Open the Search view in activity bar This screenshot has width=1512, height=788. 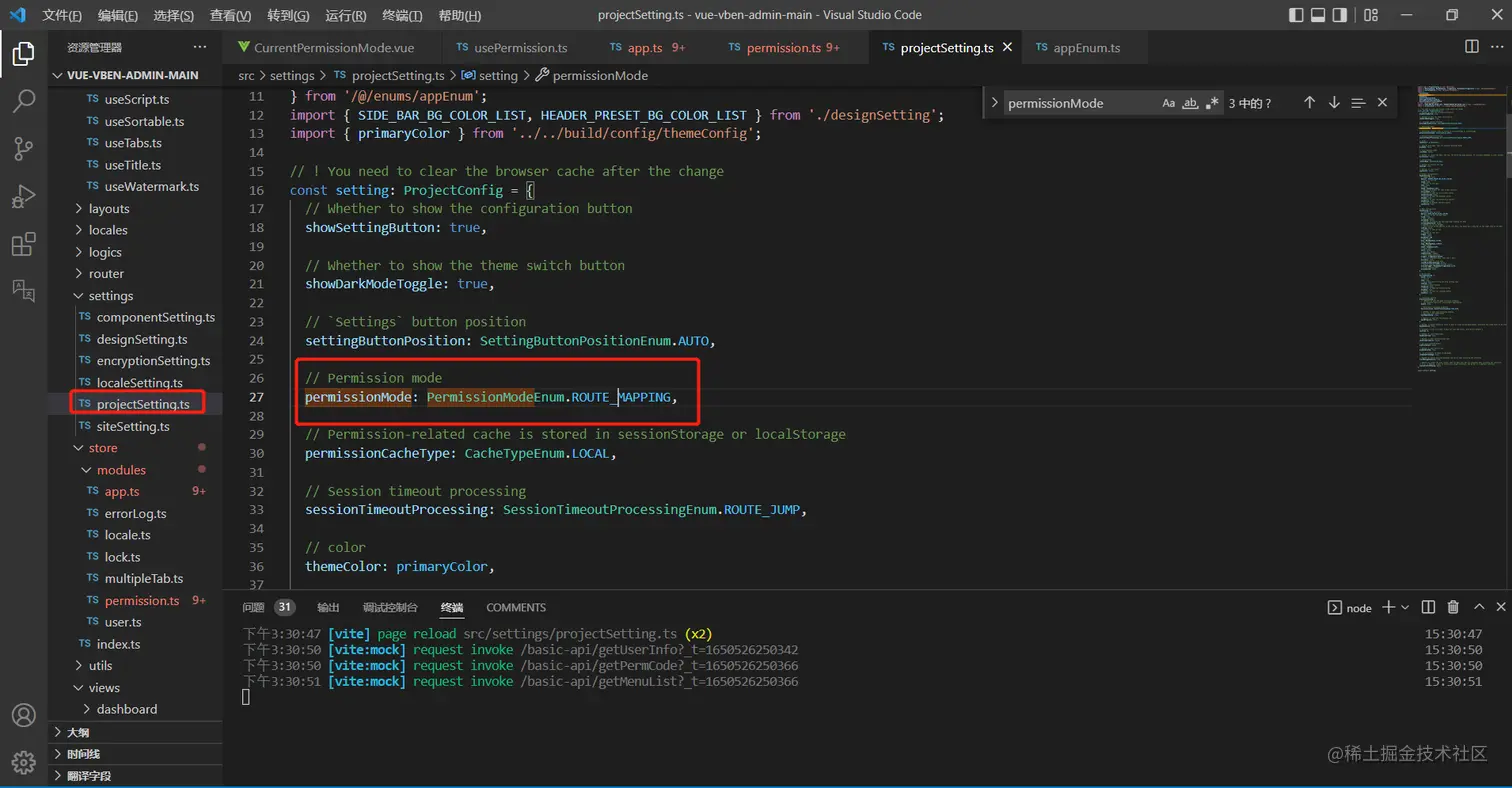point(24,102)
